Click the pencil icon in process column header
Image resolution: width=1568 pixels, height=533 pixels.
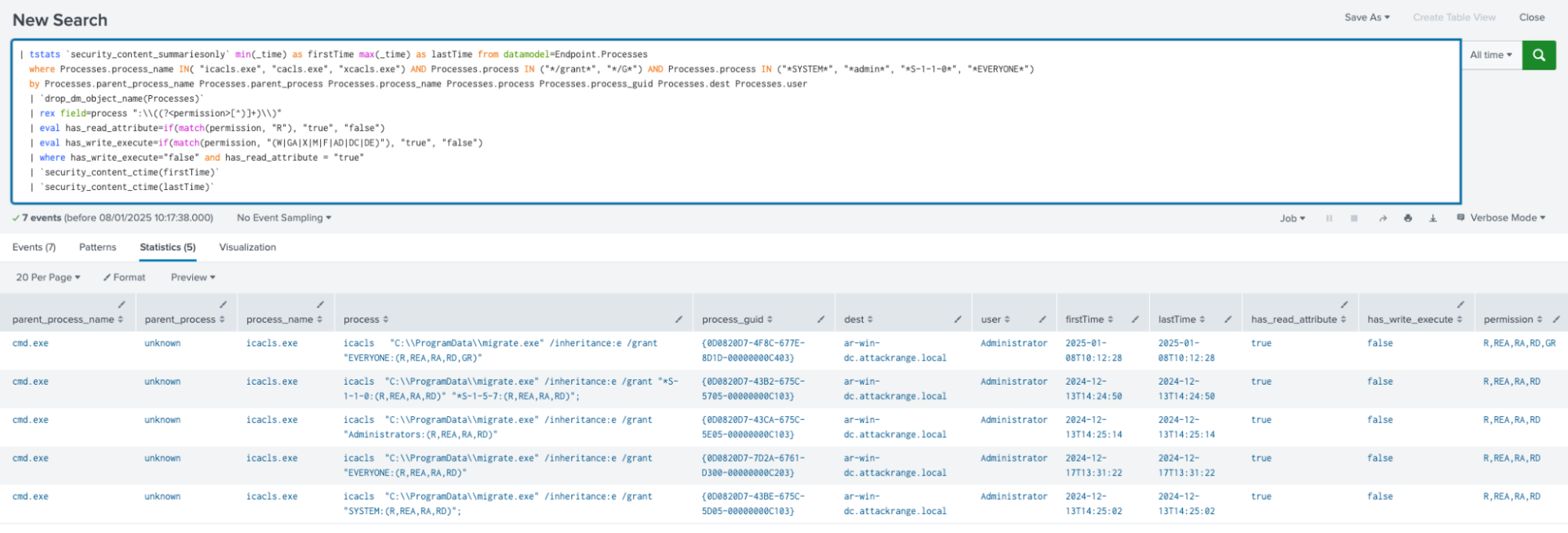(x=678, y=319)
